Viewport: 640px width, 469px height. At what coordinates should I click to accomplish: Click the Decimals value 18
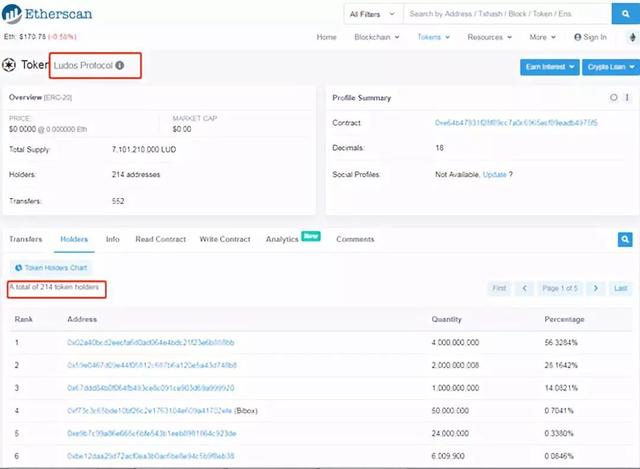click(439, 148)
